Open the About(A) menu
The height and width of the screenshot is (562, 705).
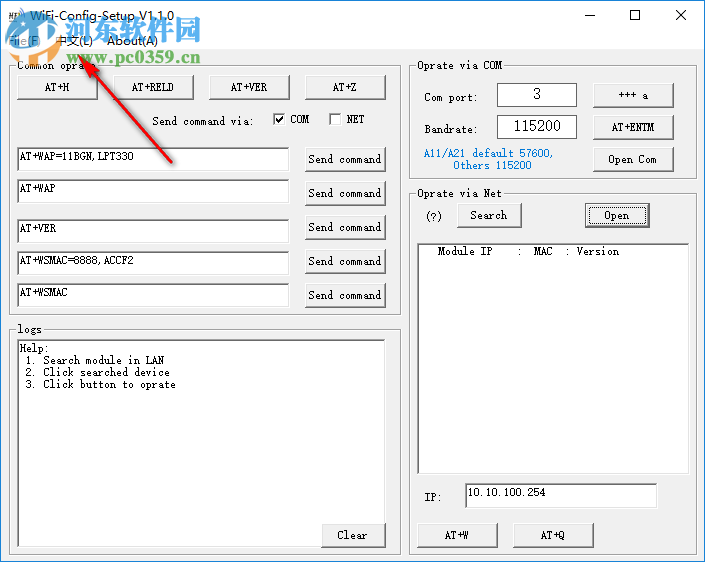pos(132,41)
